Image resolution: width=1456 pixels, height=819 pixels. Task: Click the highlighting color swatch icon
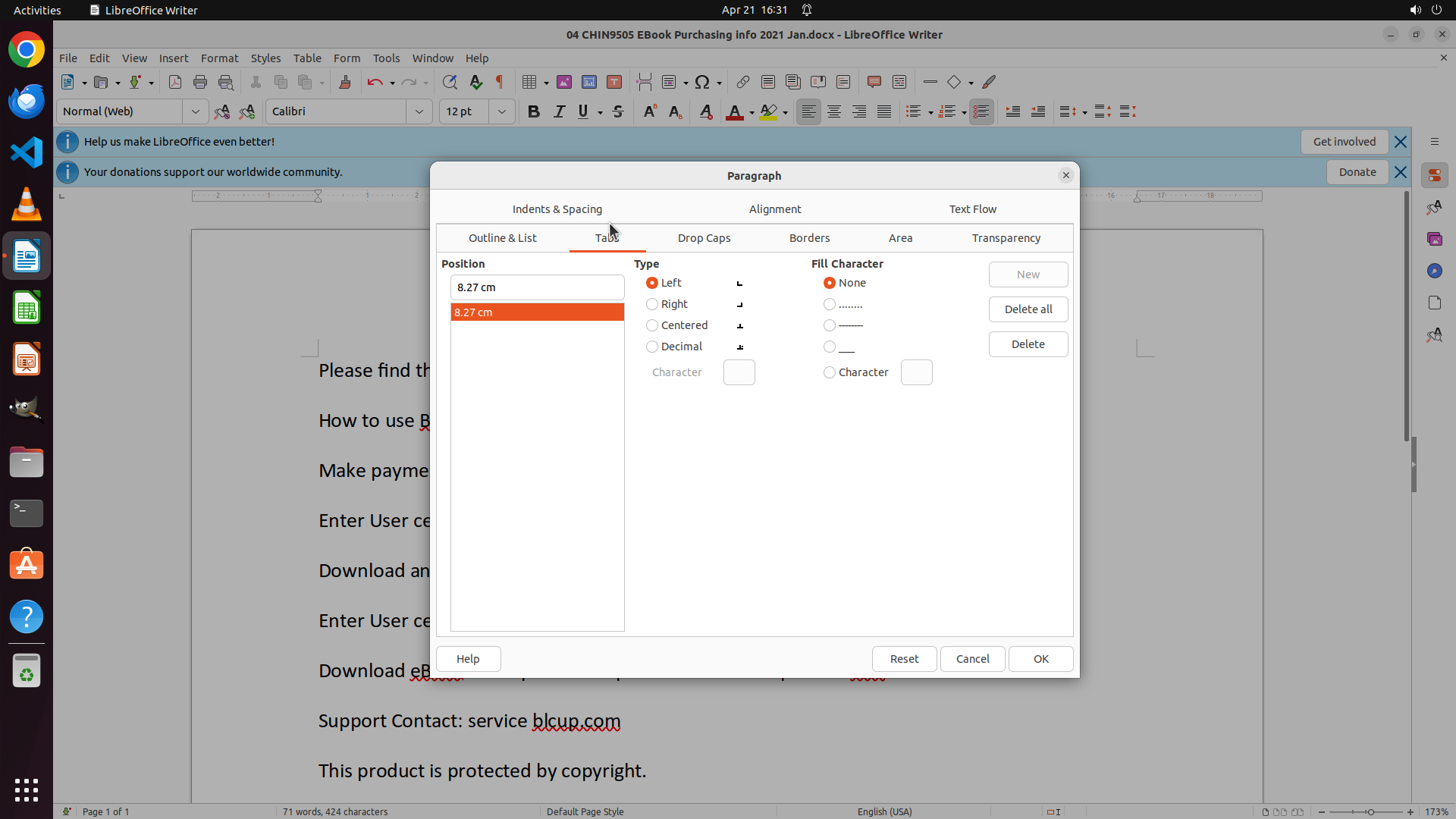769,111
